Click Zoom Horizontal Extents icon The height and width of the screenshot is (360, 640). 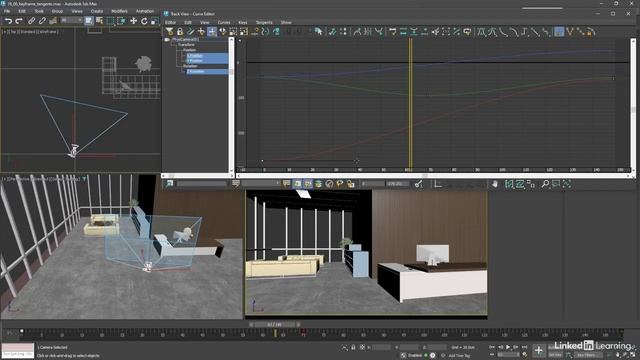pyautogui.click(x=509, y=184)
